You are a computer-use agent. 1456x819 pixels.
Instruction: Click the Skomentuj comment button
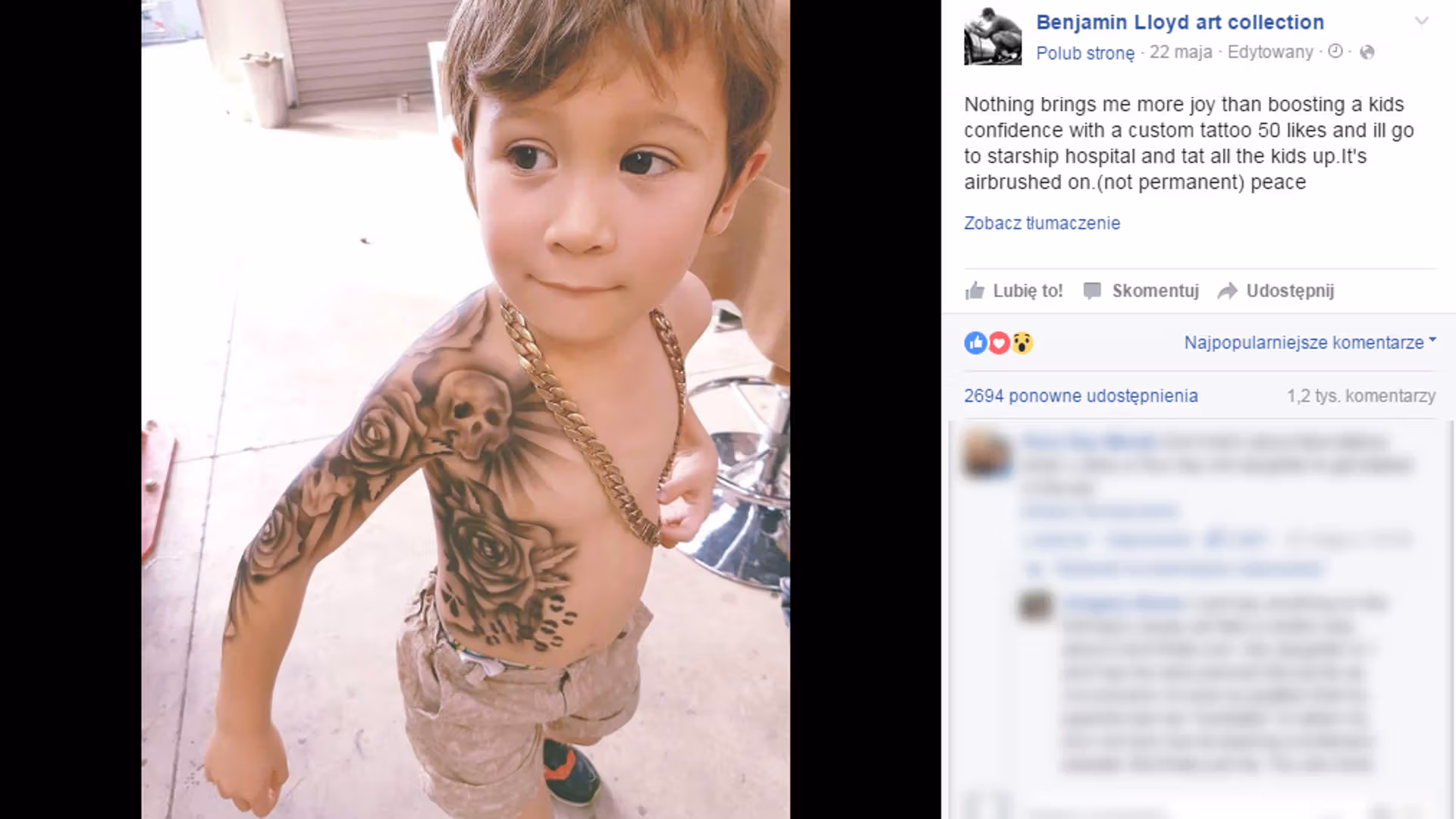1141,290
